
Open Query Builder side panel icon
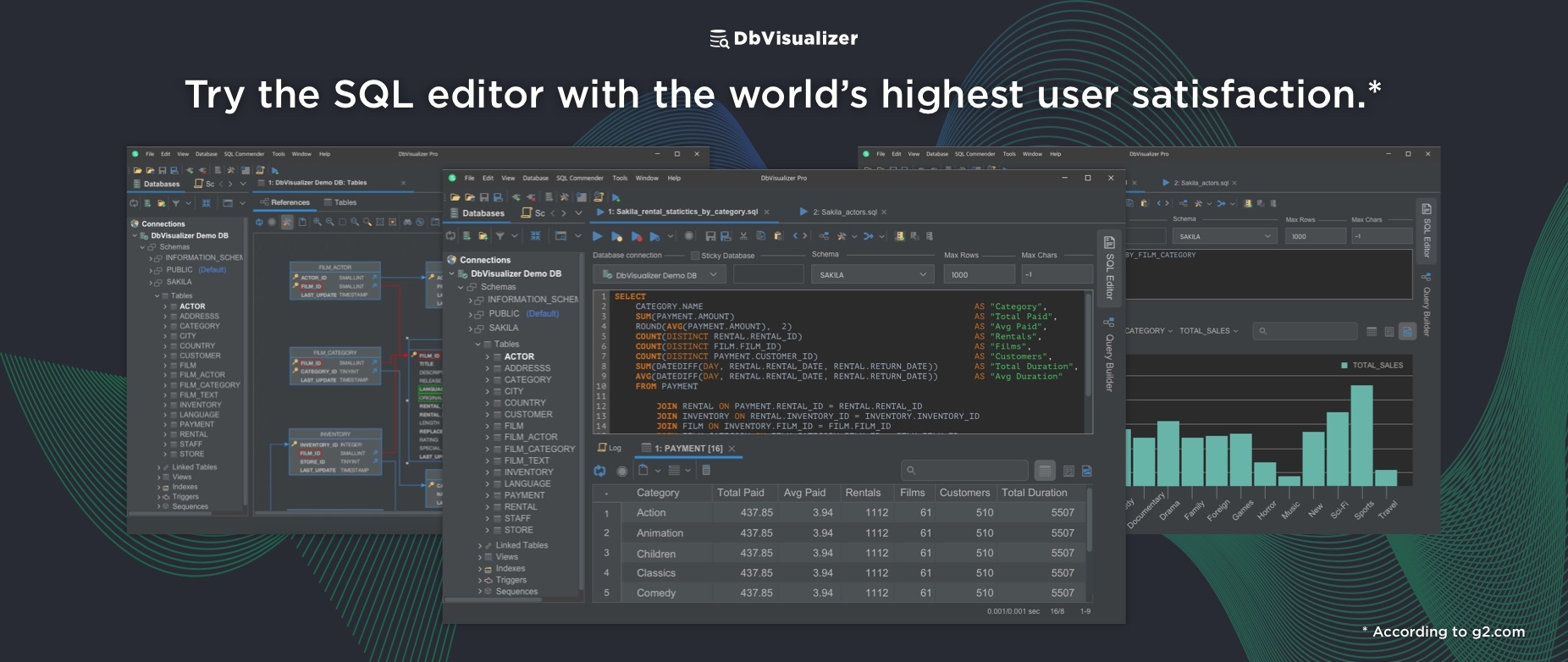pyautogui.click(x=1109, y=322)
